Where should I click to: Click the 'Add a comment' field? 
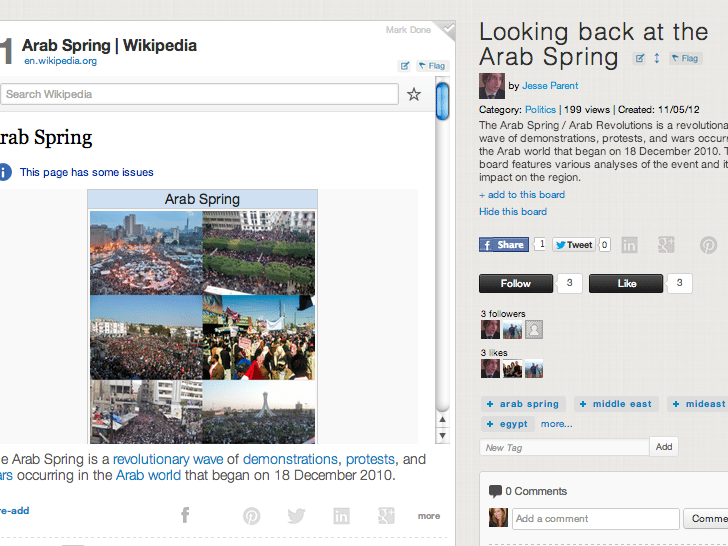pyautogui.click(x=596, y=519)
